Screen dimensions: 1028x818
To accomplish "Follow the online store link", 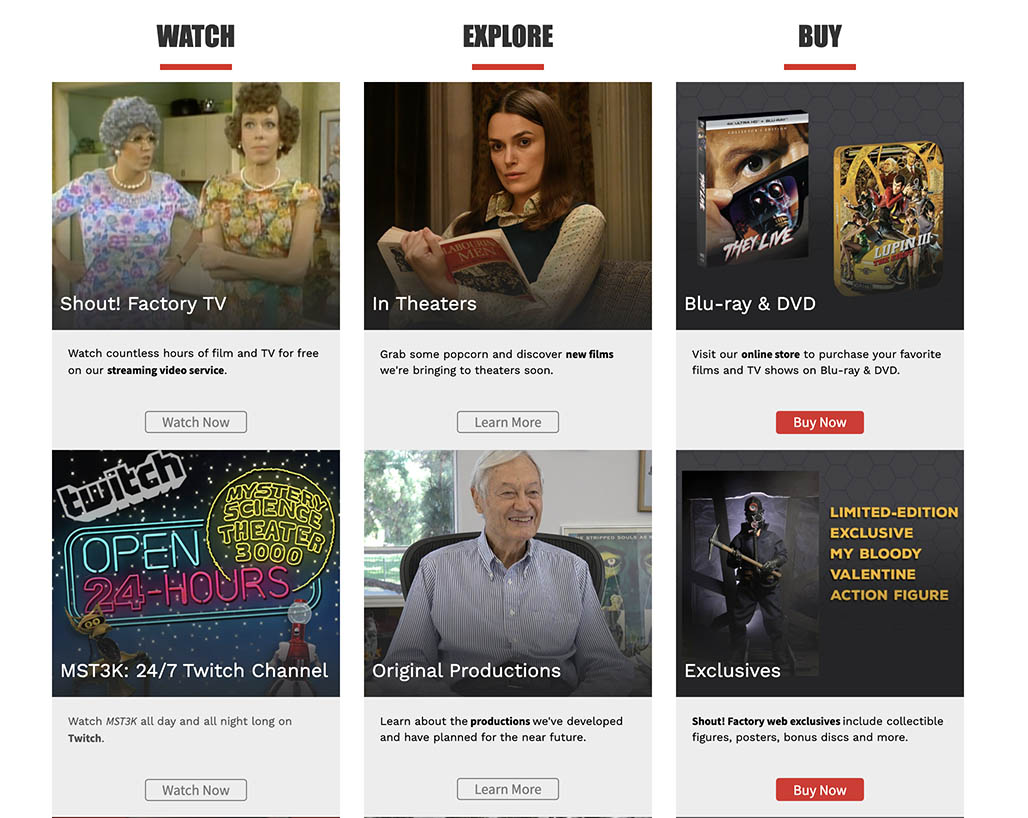I will pyautogui.click(x=770, y=354).
